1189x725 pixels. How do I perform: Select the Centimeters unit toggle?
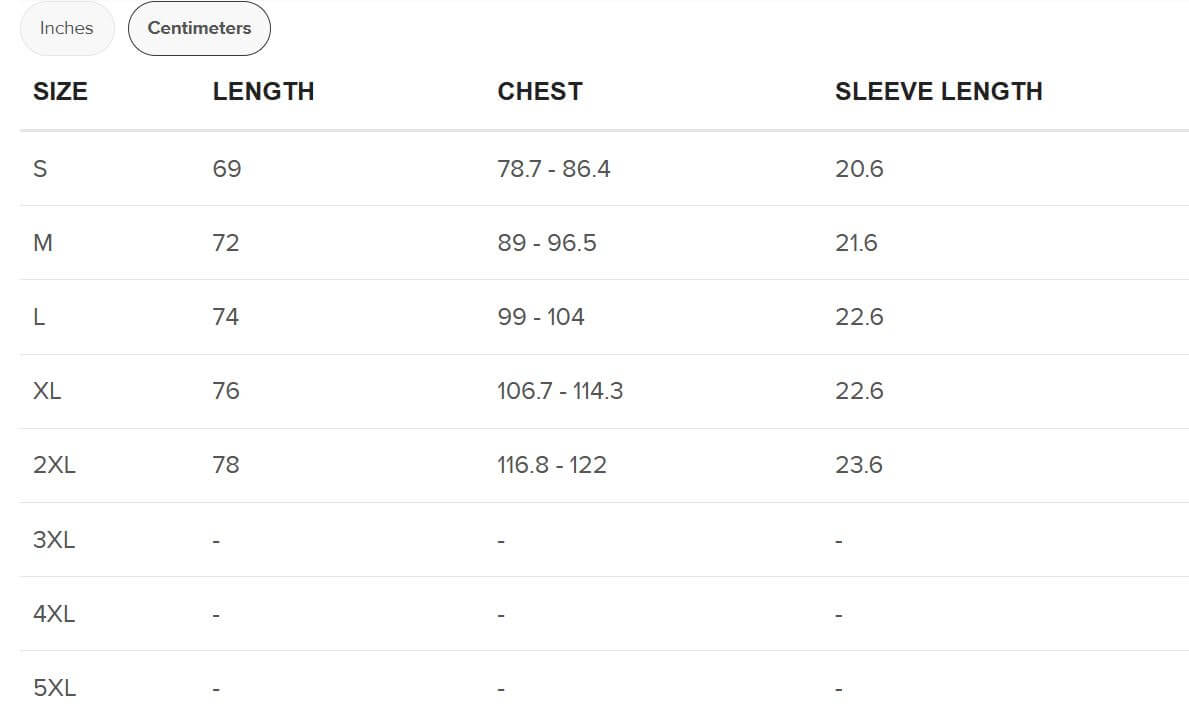coord(199,28)
